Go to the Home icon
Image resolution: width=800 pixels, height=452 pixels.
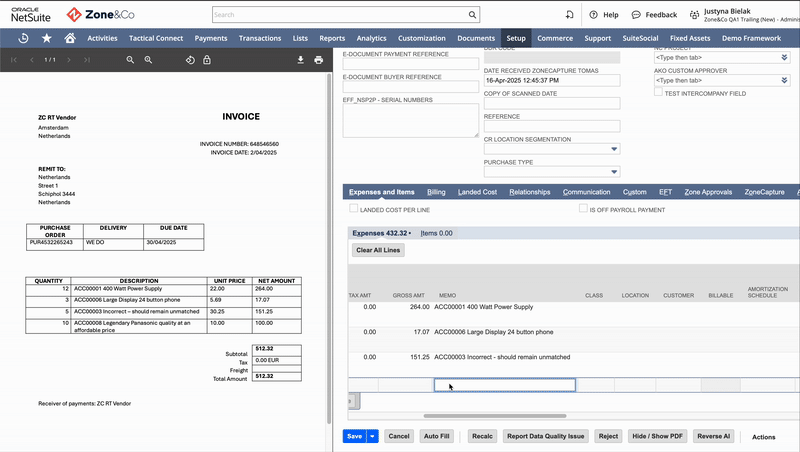70,38
